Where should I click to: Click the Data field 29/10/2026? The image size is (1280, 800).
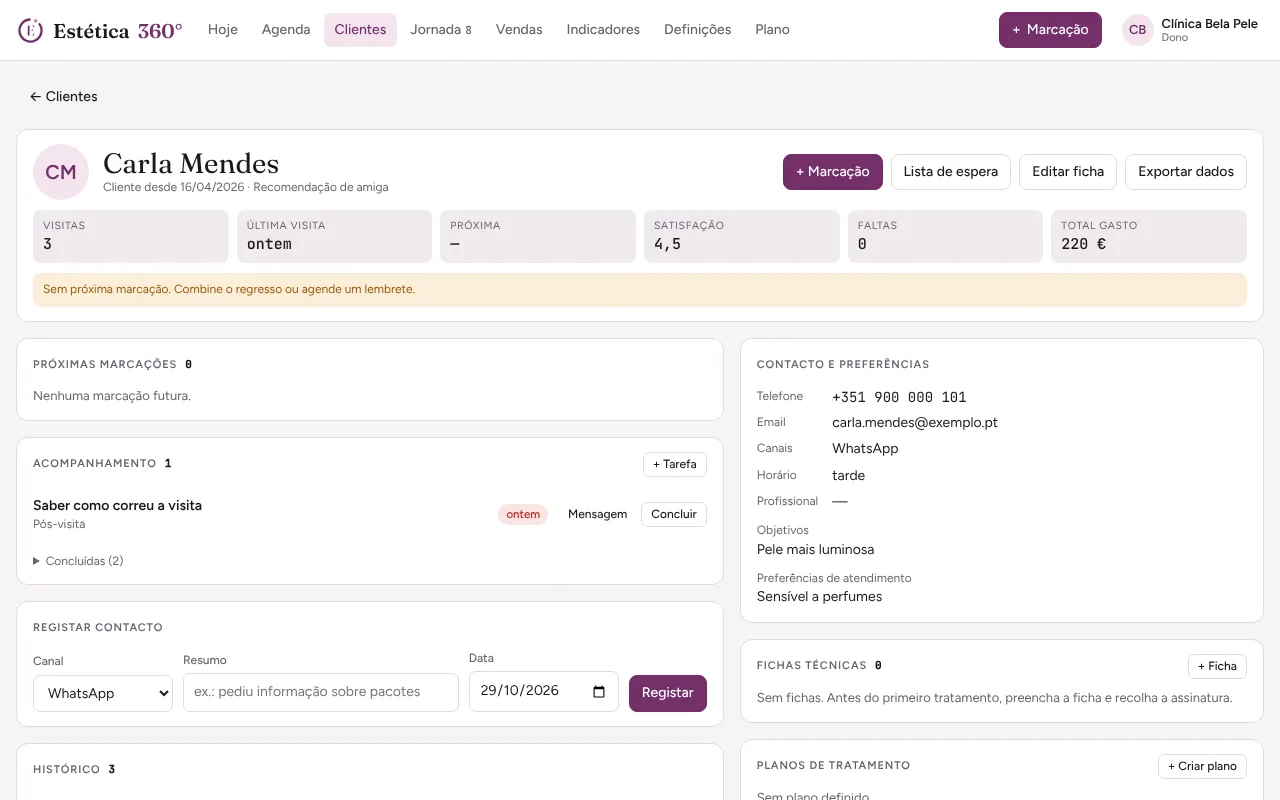coord(544,691)
